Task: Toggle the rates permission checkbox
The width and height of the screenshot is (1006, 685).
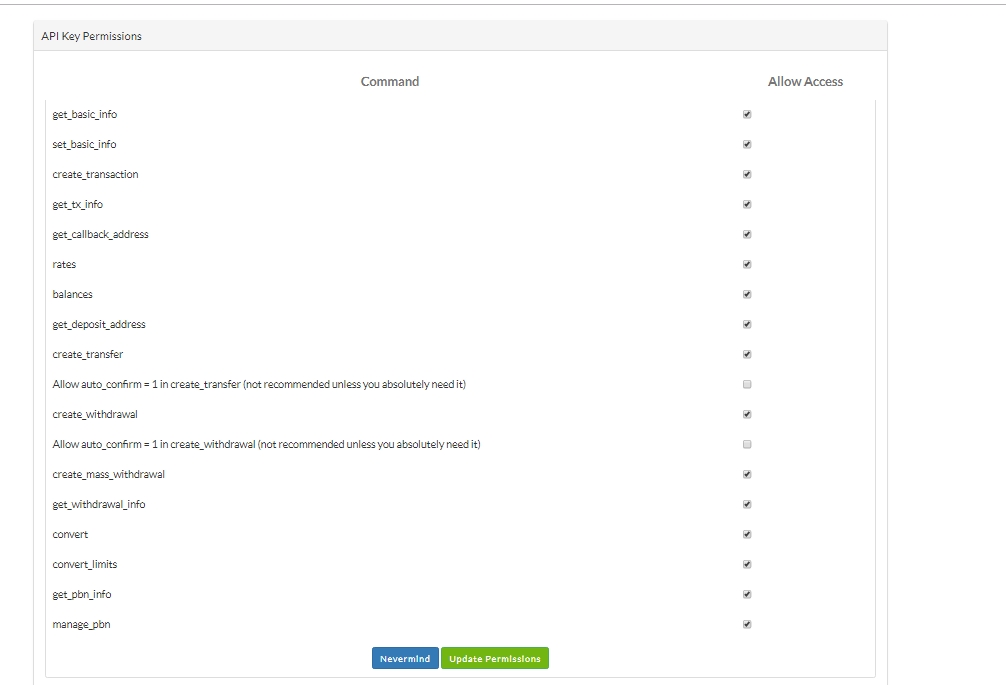Action: point(747,264)
